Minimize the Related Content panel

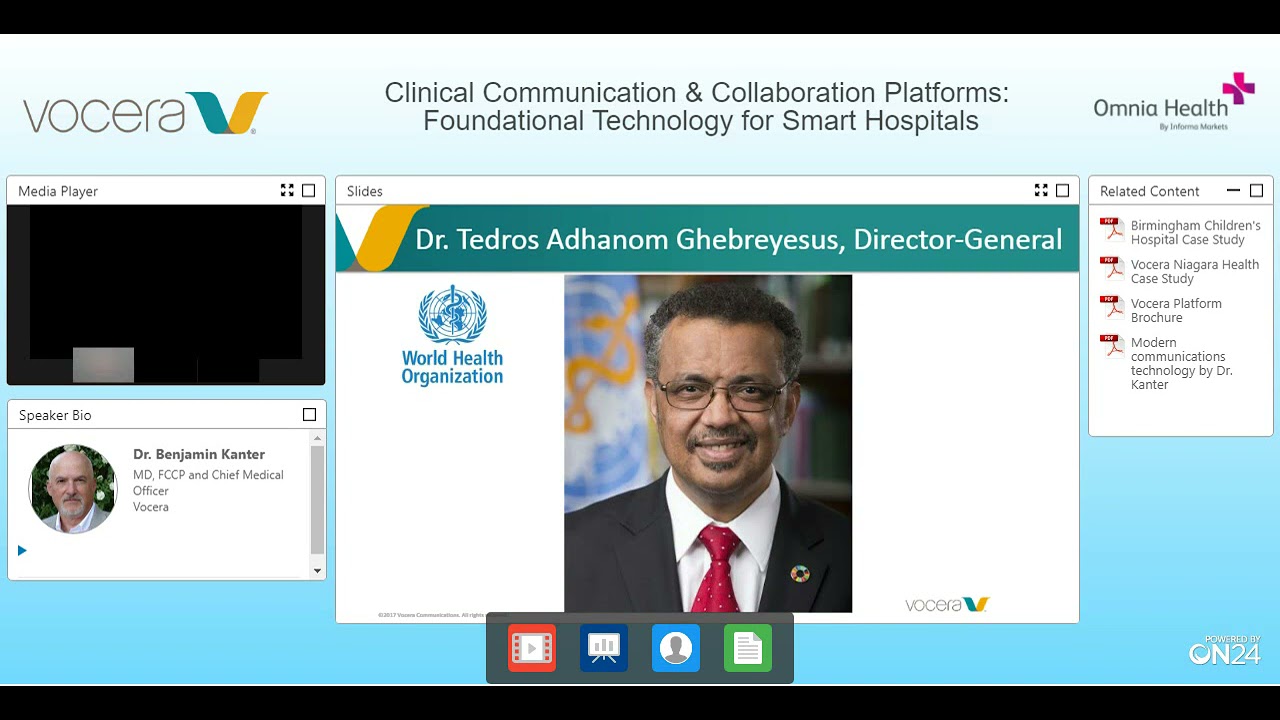(1233, 190)
